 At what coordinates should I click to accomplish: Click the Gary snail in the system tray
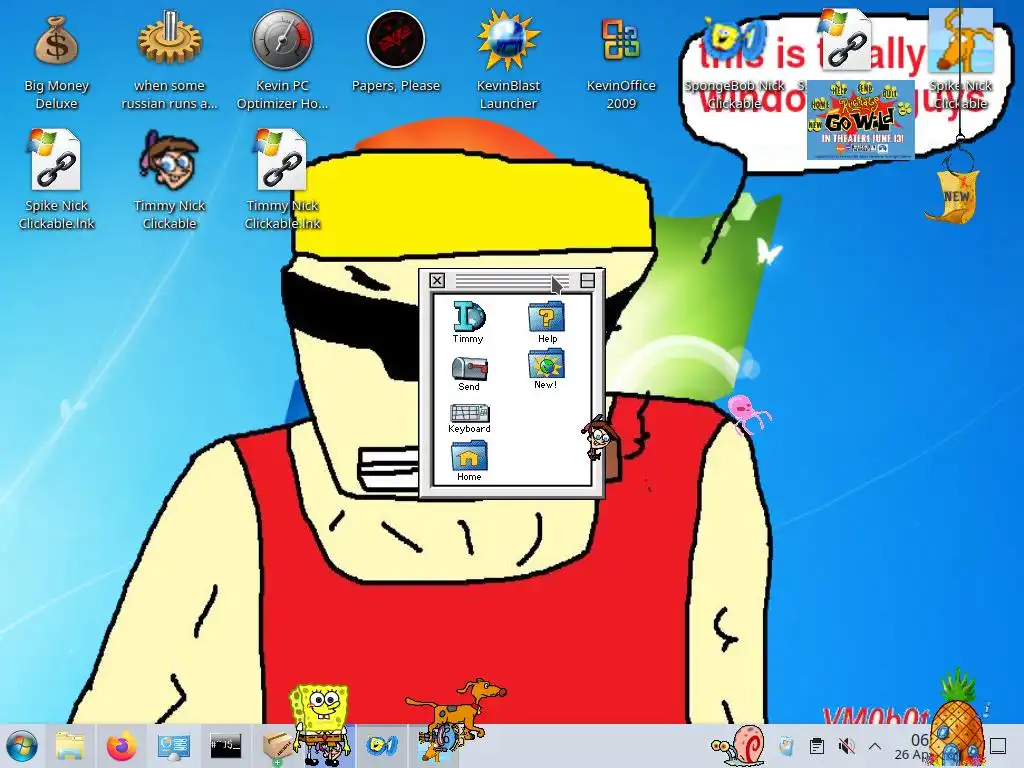(x=738, y=743)
